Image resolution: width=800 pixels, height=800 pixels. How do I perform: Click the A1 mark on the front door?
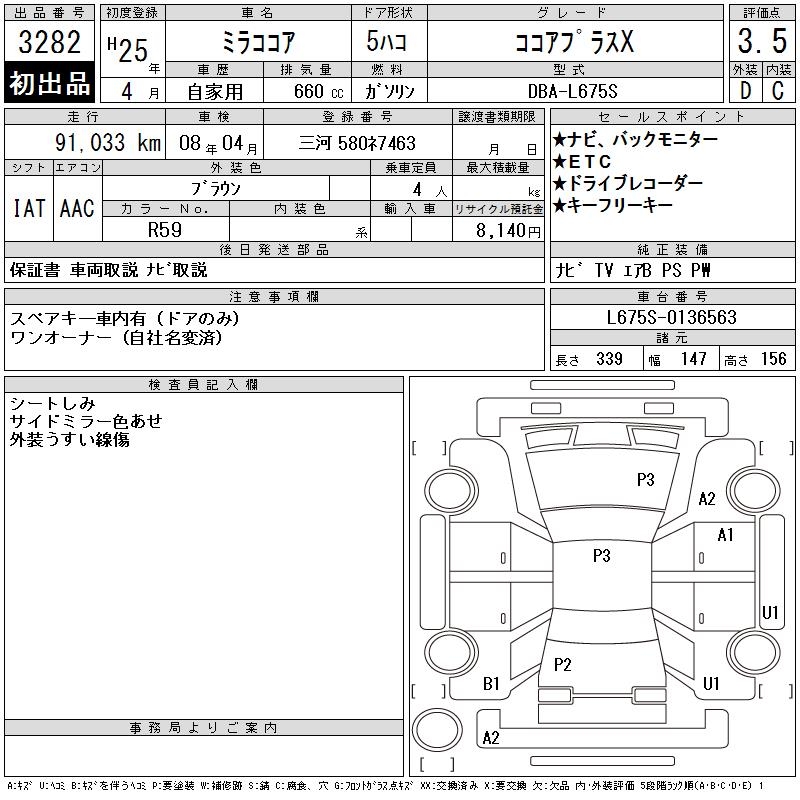click(x=725, y=535)
